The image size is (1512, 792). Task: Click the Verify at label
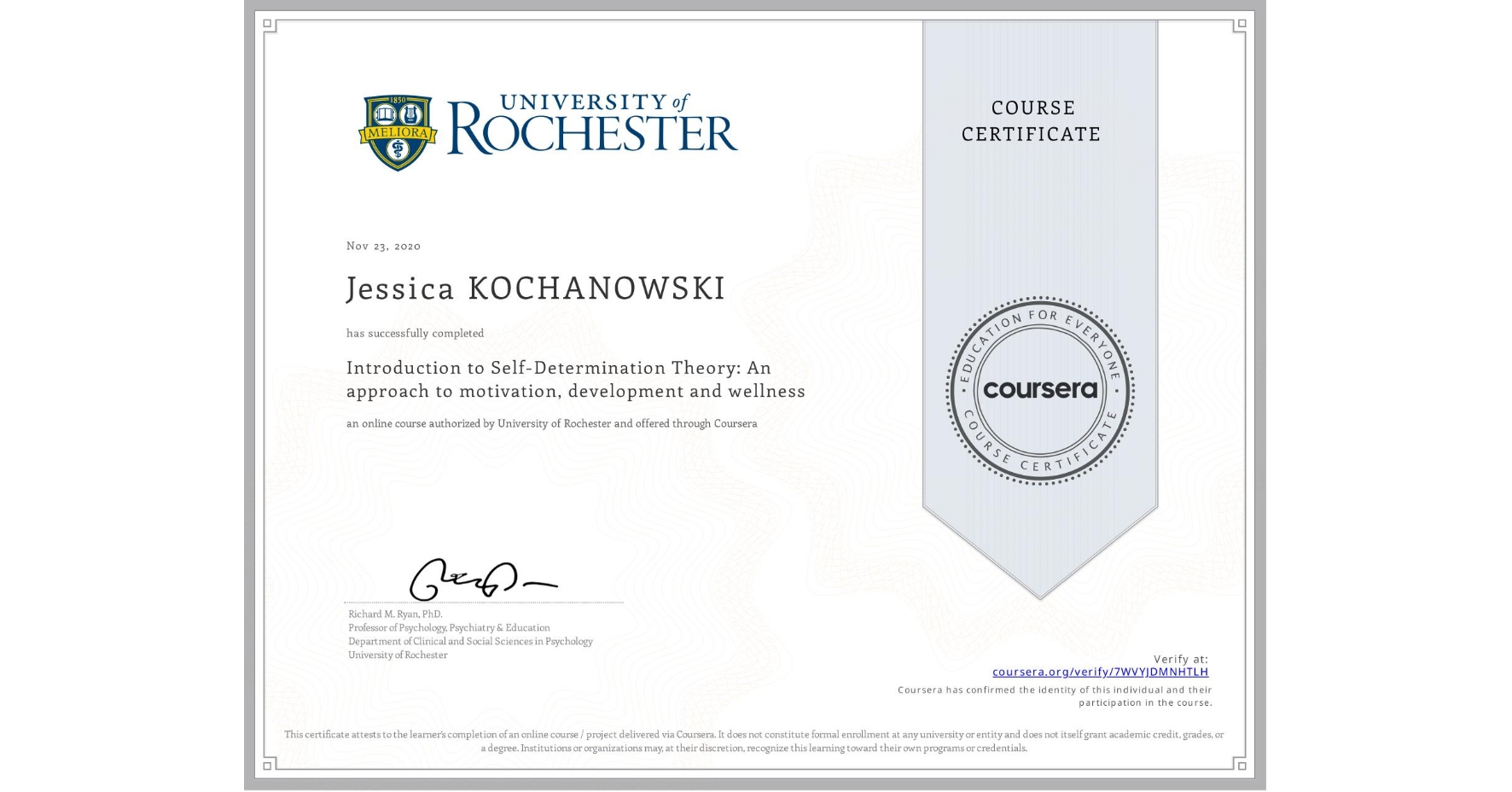tap(1180, 658)
